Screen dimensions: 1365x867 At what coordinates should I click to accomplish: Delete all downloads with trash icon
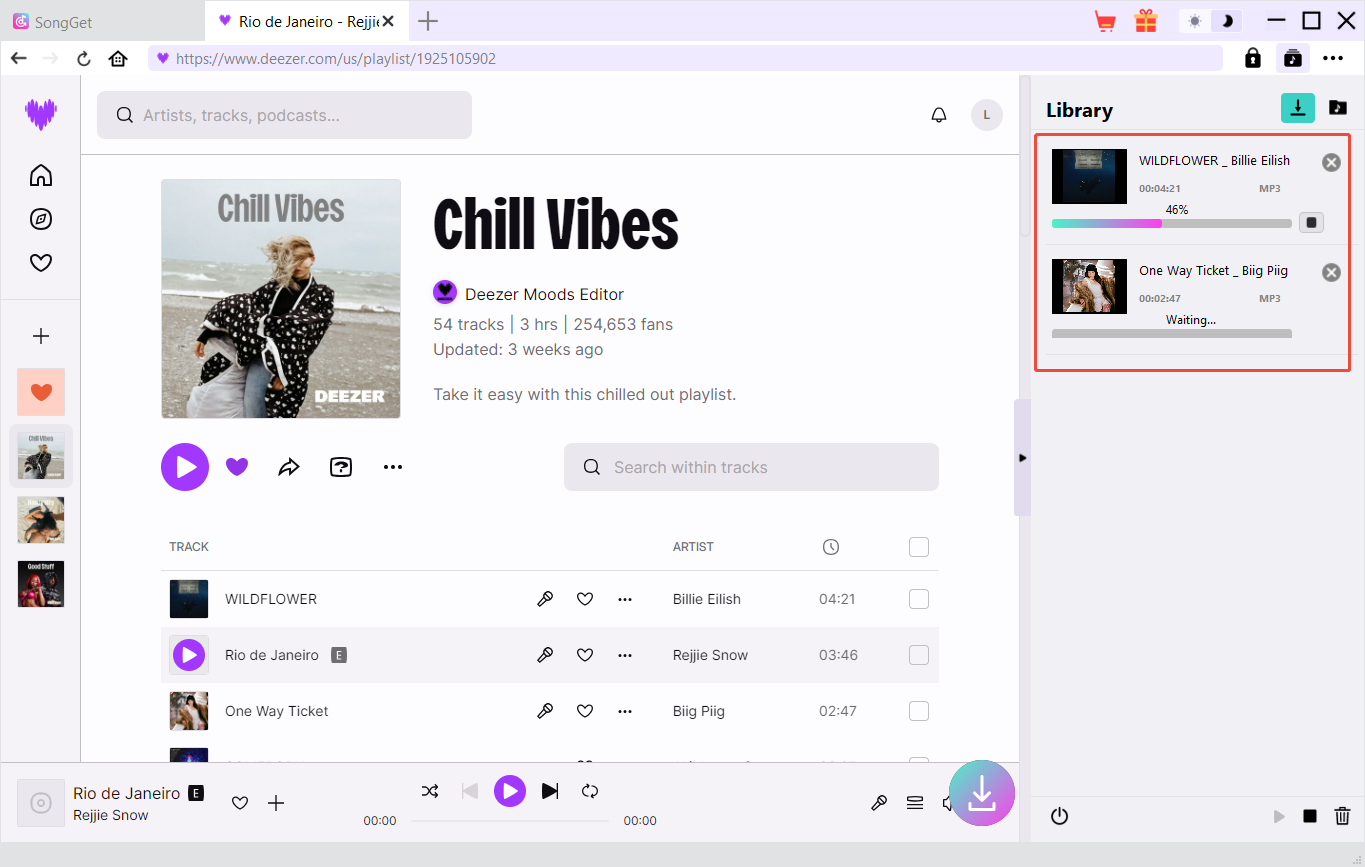point(1342,816)
